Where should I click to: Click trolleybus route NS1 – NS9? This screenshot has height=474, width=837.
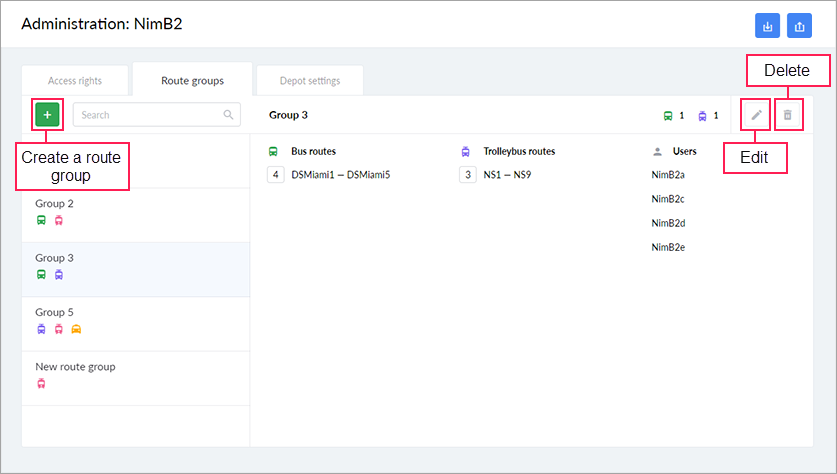[x=508, y=175]
